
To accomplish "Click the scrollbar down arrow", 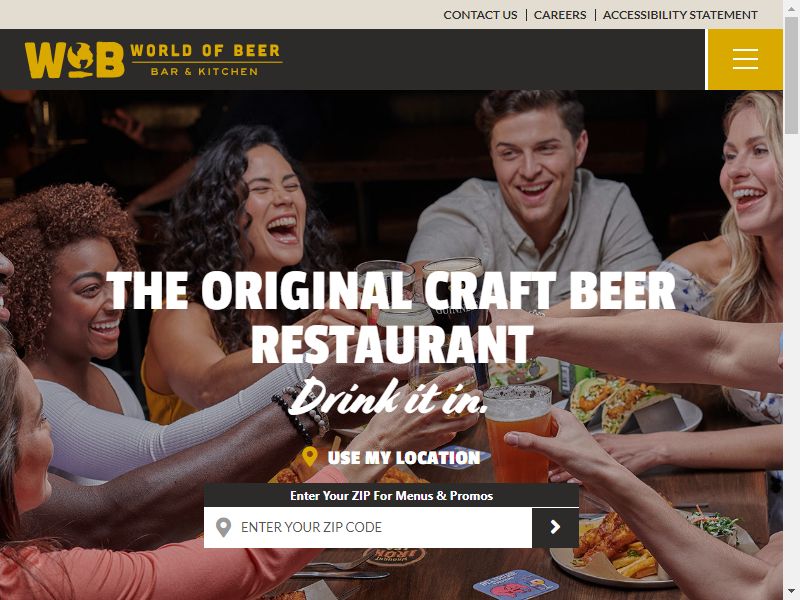I will pyautogui.click(x=791, y=592).
